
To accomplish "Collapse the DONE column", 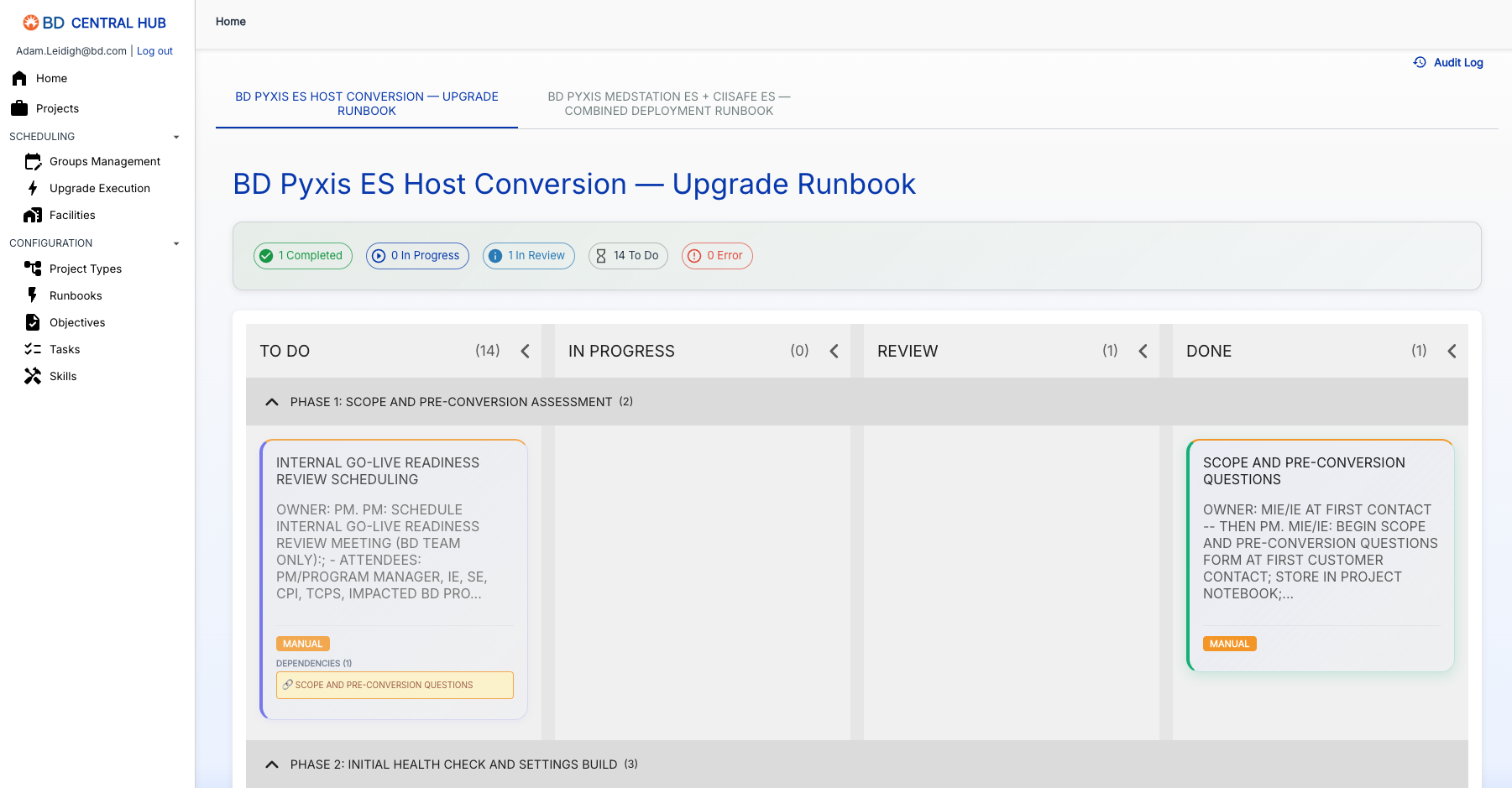I will coord(1452,352).
